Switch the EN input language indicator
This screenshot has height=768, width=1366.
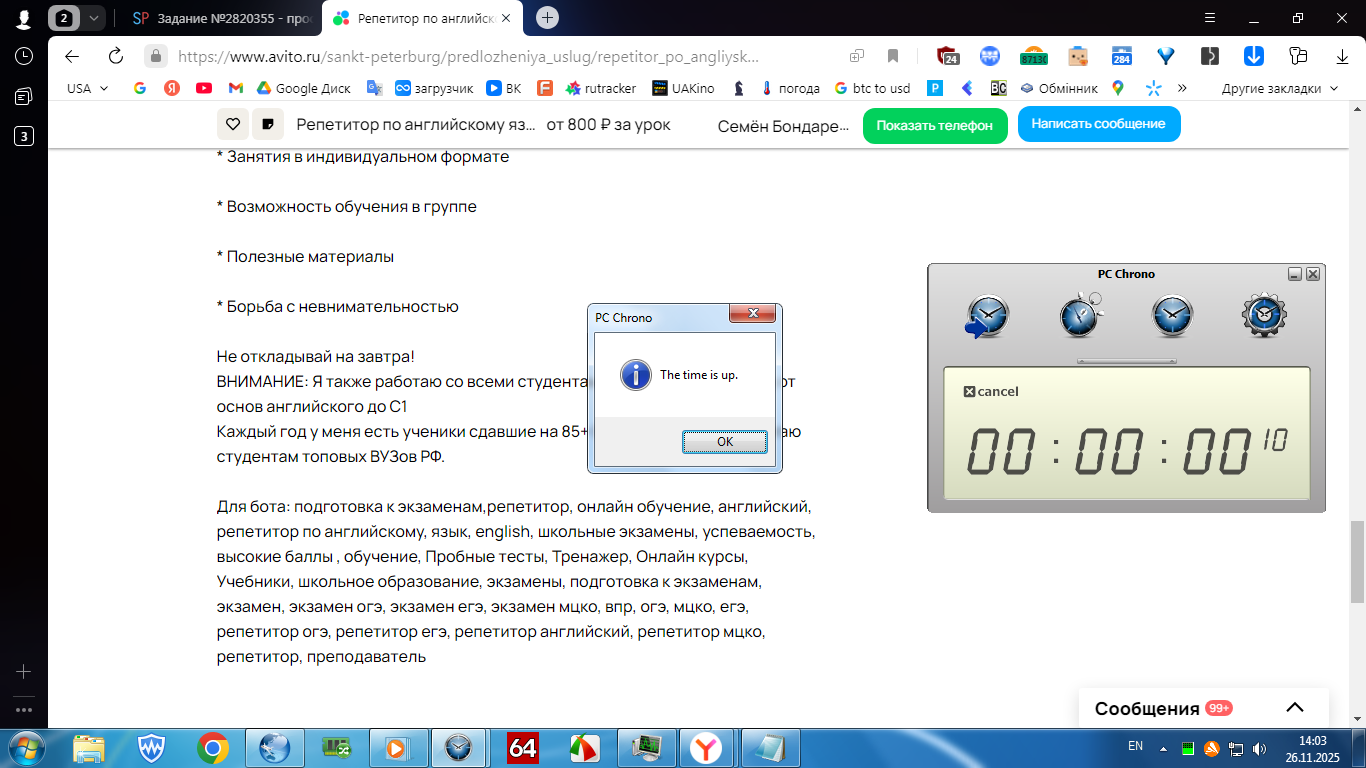(1135, 746)
